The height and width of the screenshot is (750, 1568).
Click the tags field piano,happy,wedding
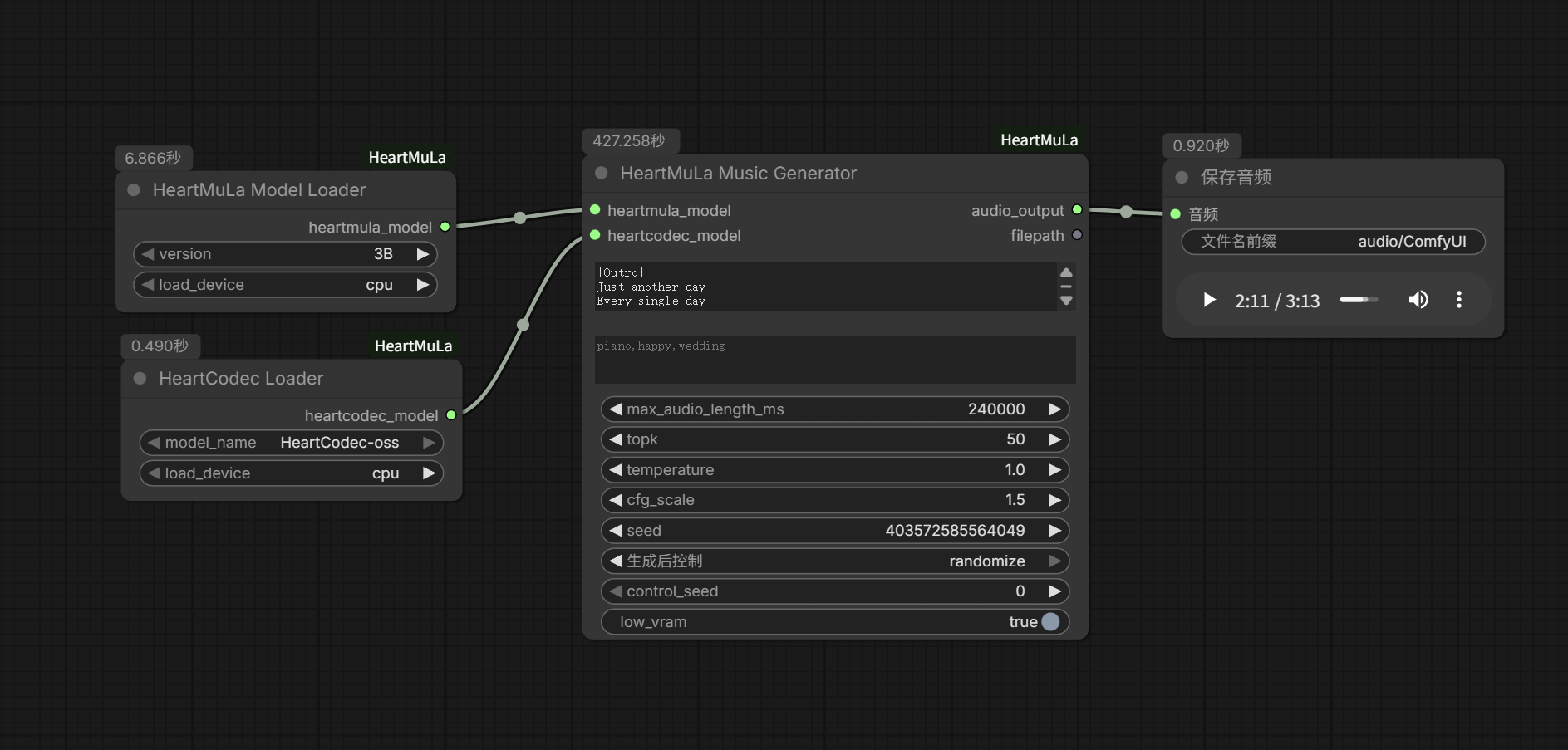point(835,360)
